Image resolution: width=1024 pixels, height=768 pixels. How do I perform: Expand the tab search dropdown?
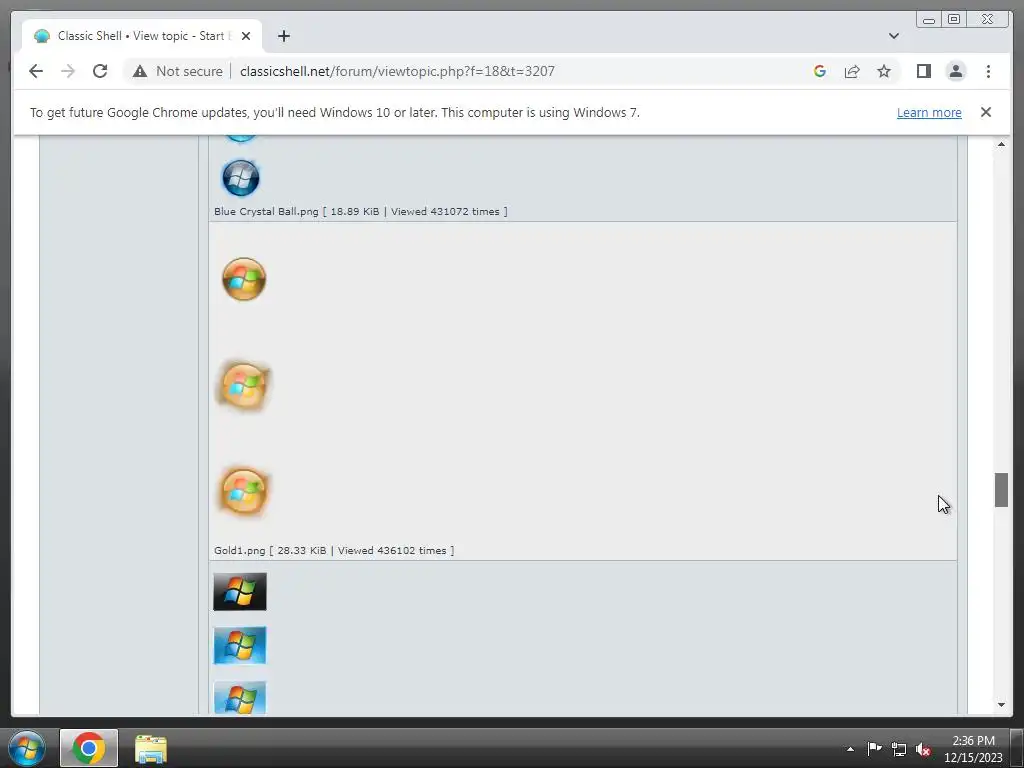893,36
